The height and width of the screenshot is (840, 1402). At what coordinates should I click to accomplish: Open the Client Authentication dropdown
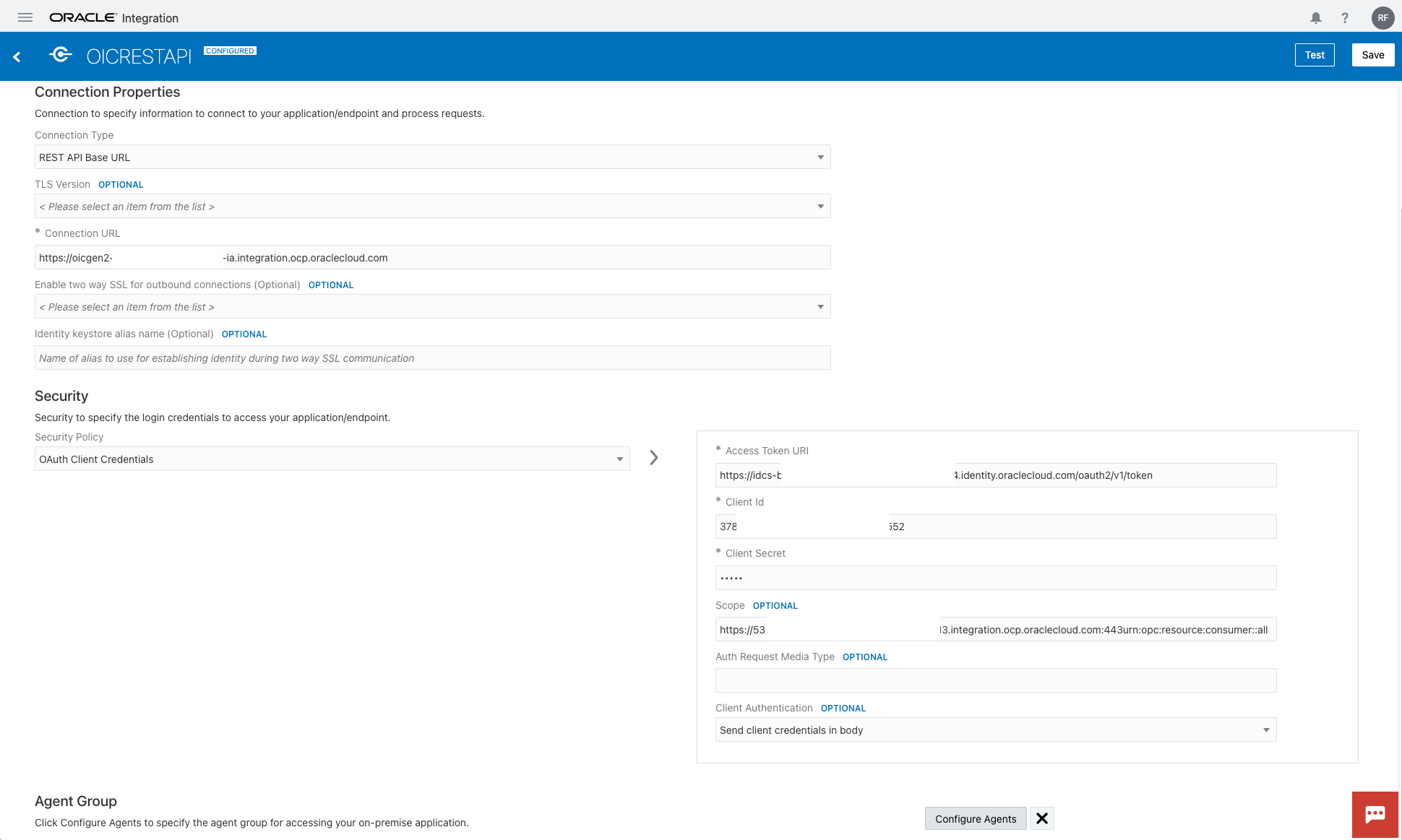coord(1266,729)
